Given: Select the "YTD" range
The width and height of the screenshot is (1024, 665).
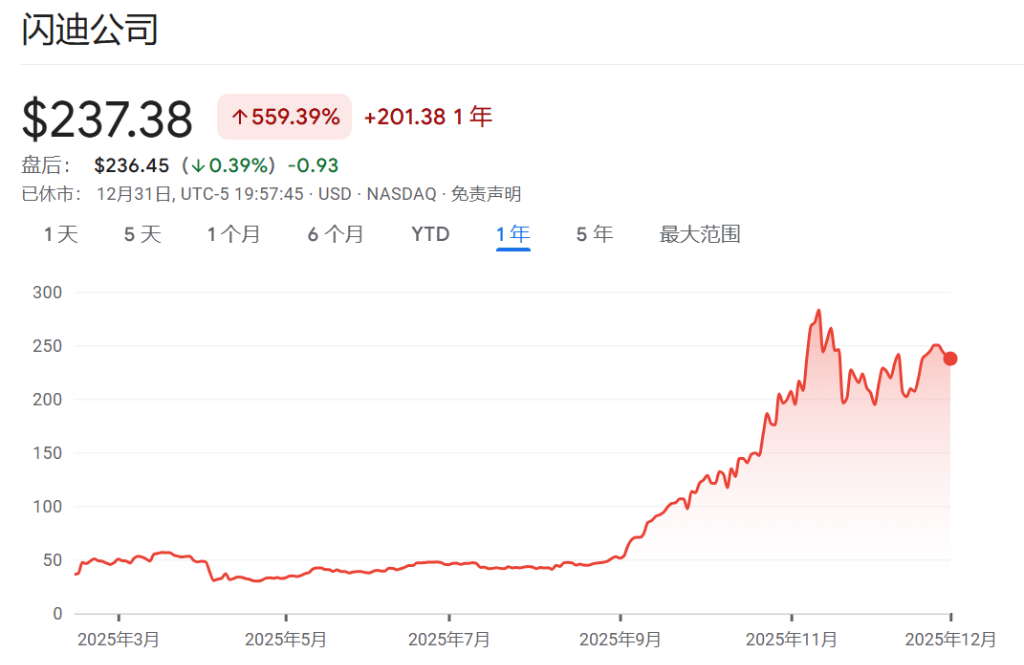Looking at the screenshot, I should click(429, 234).
